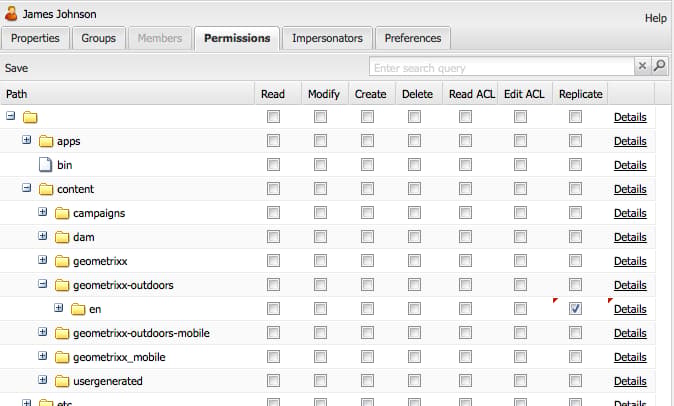The image size is (674, 406).
Task: Select the apps folder icon
Action: tap(46, 141)
